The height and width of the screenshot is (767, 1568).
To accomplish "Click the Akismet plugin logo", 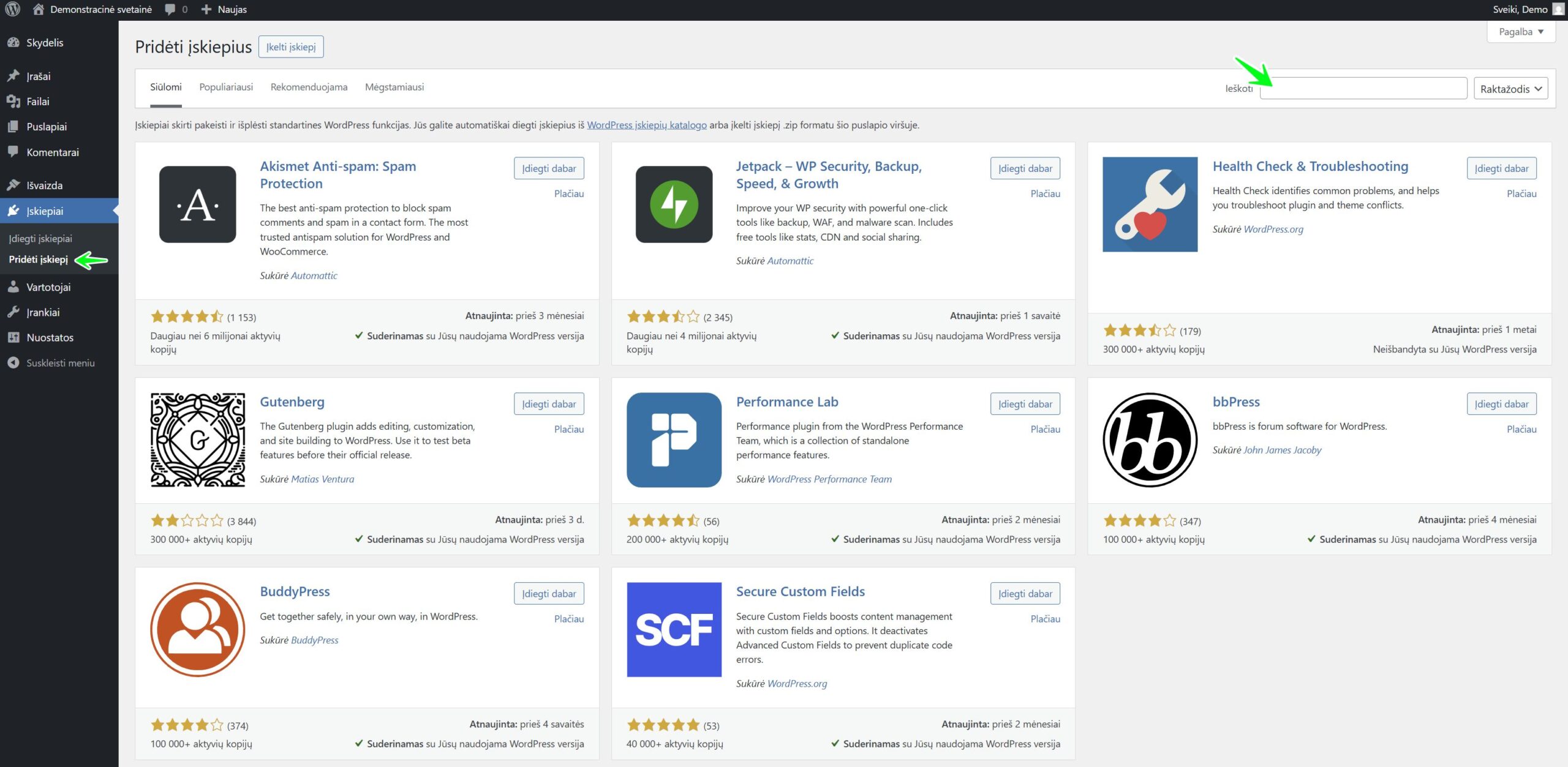I will 197,204.
